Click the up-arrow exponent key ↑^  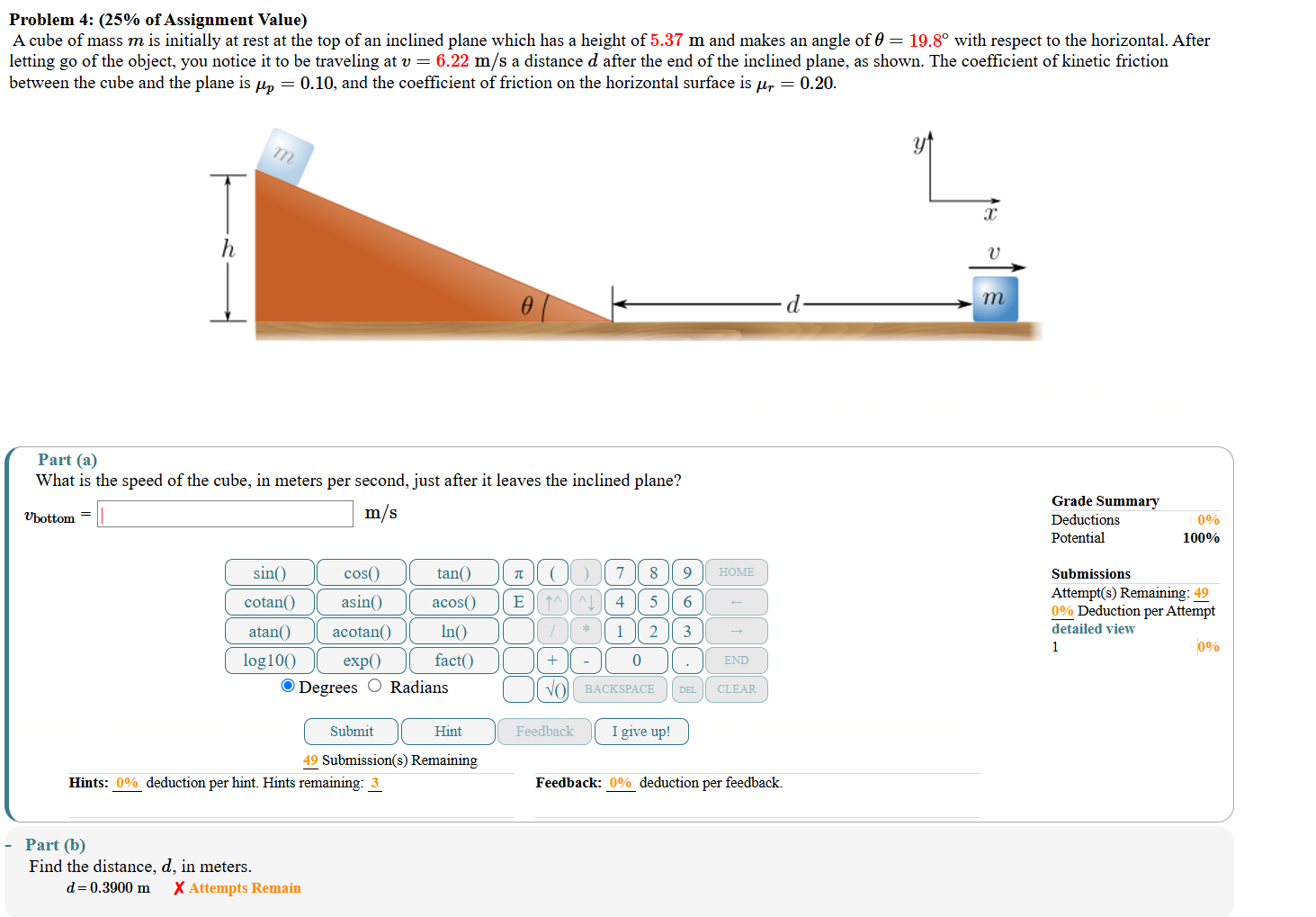click(552, 601)
